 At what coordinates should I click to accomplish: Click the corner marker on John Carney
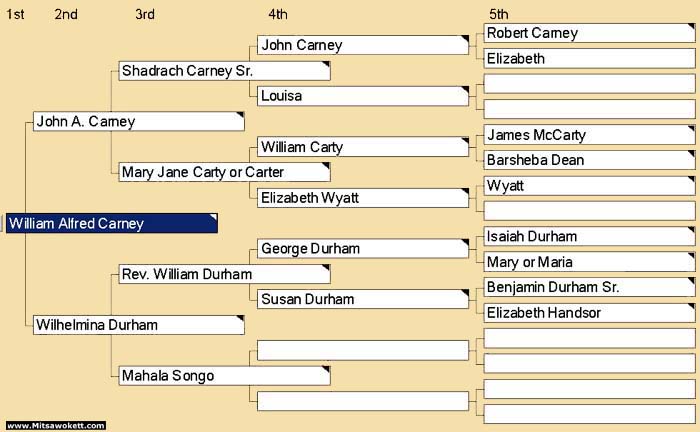(x=465, y=39)
